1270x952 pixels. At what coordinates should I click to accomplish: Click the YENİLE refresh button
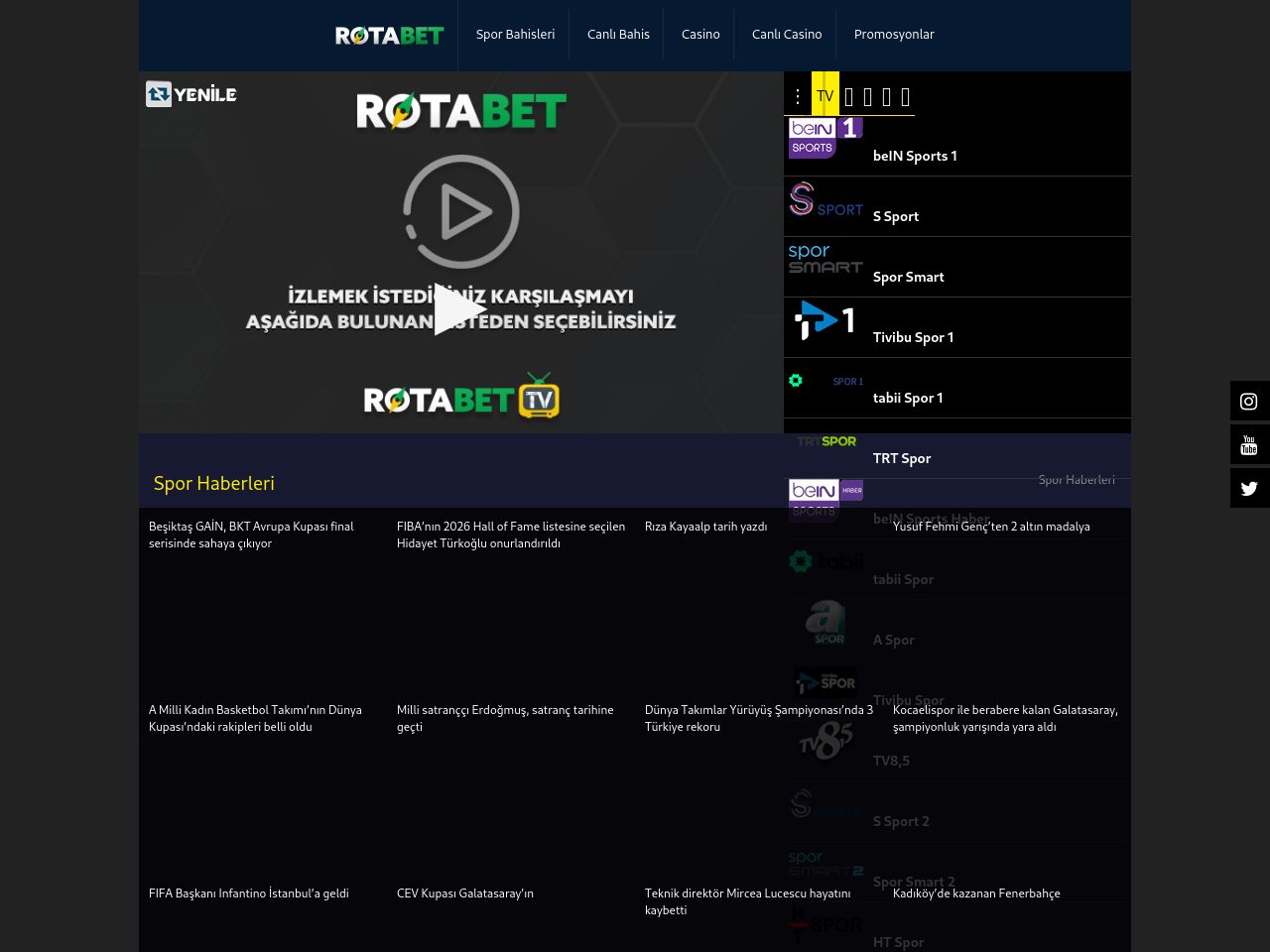(x=191, y=94)
